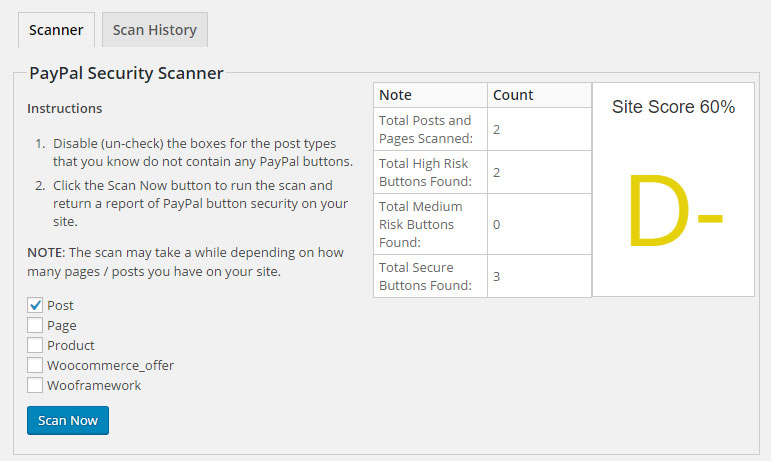This screenshot has height=461, width=771.
Task: Click the count value 0 for medium risk
Action: click(x=497, y=225)
